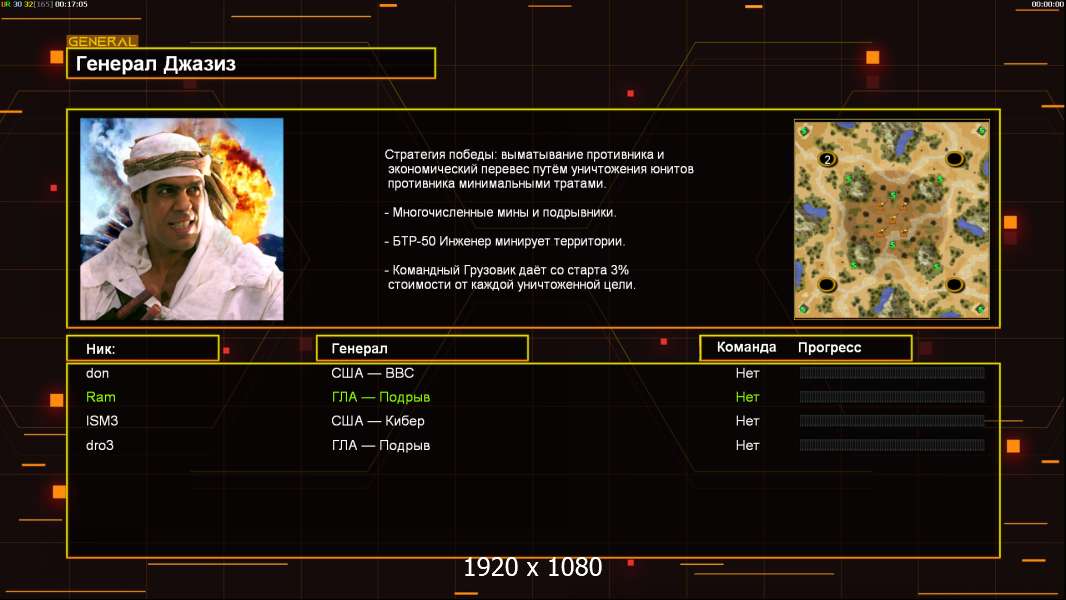
Task: Click the empty bottom-right start slot on minimap
Action: [x=955, y=285]
